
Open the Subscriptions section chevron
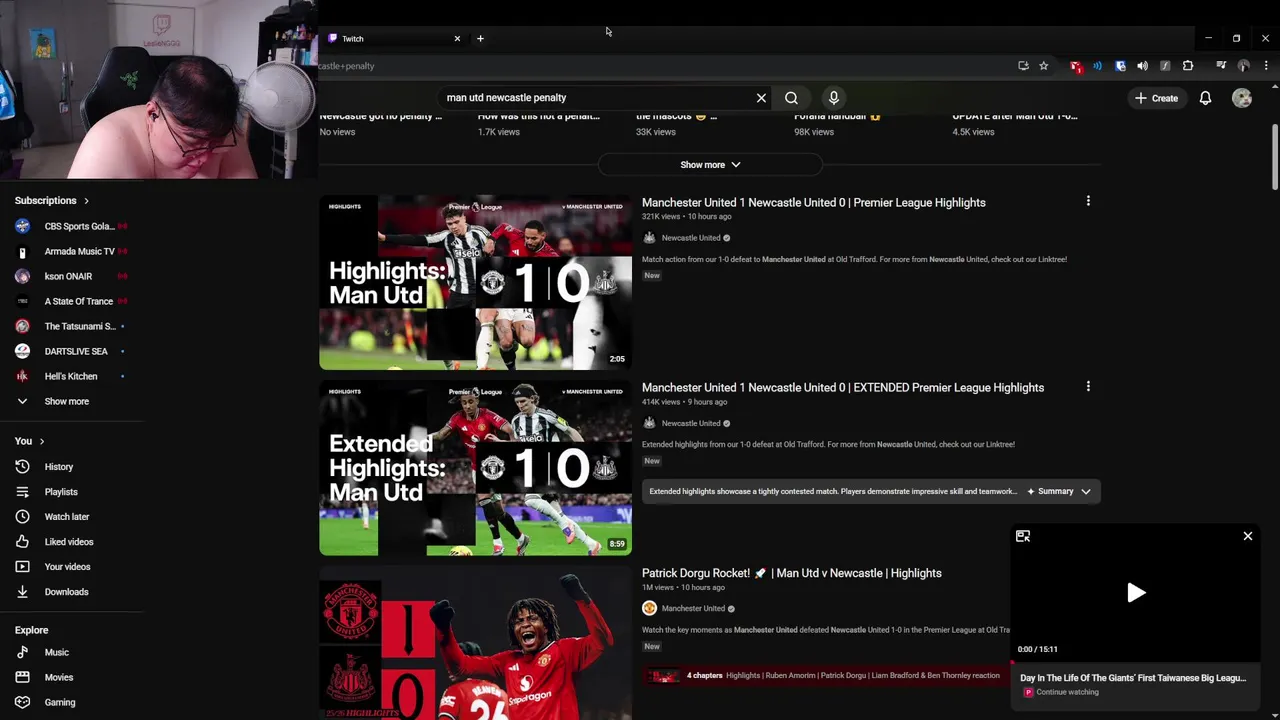click(86, 201)
